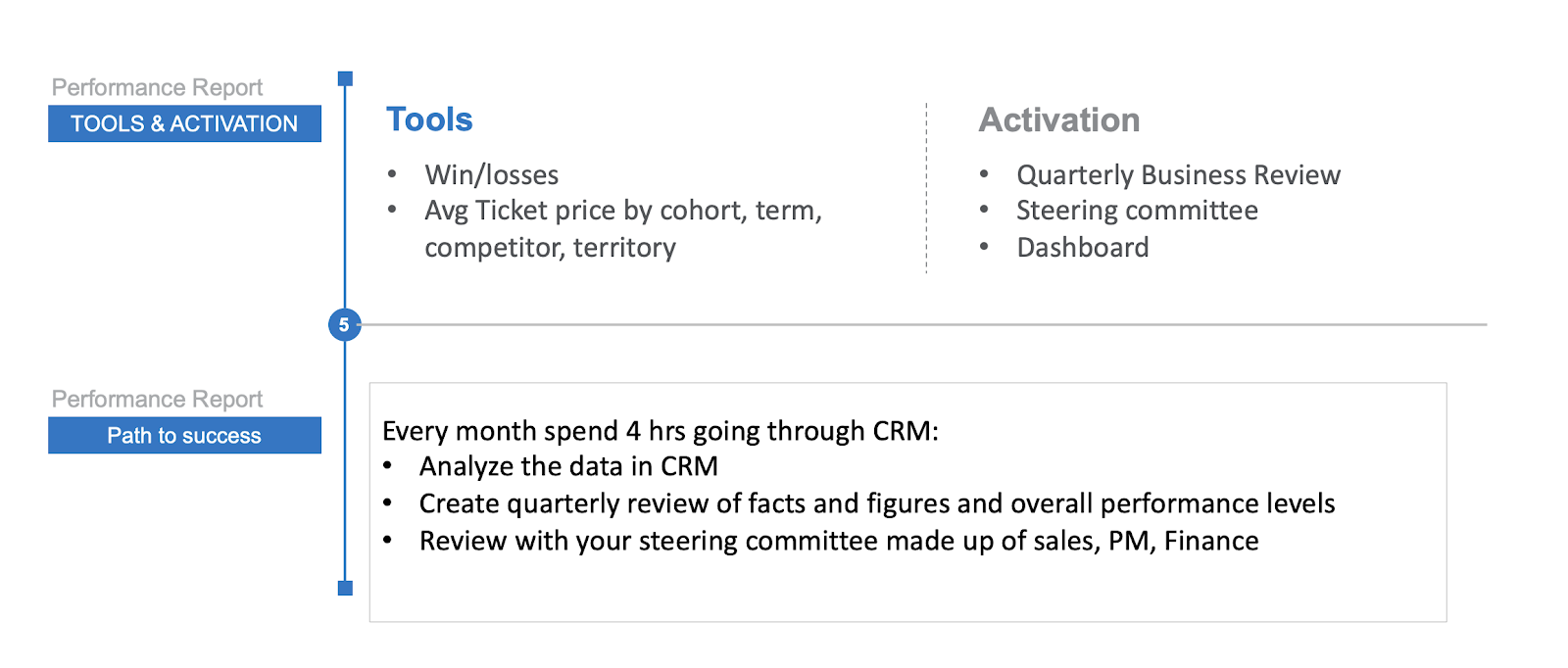The width and height of the screenshot is (1568, 668).
Task: Select the top square endpoint of the timeline
Action: coord(345,78)
